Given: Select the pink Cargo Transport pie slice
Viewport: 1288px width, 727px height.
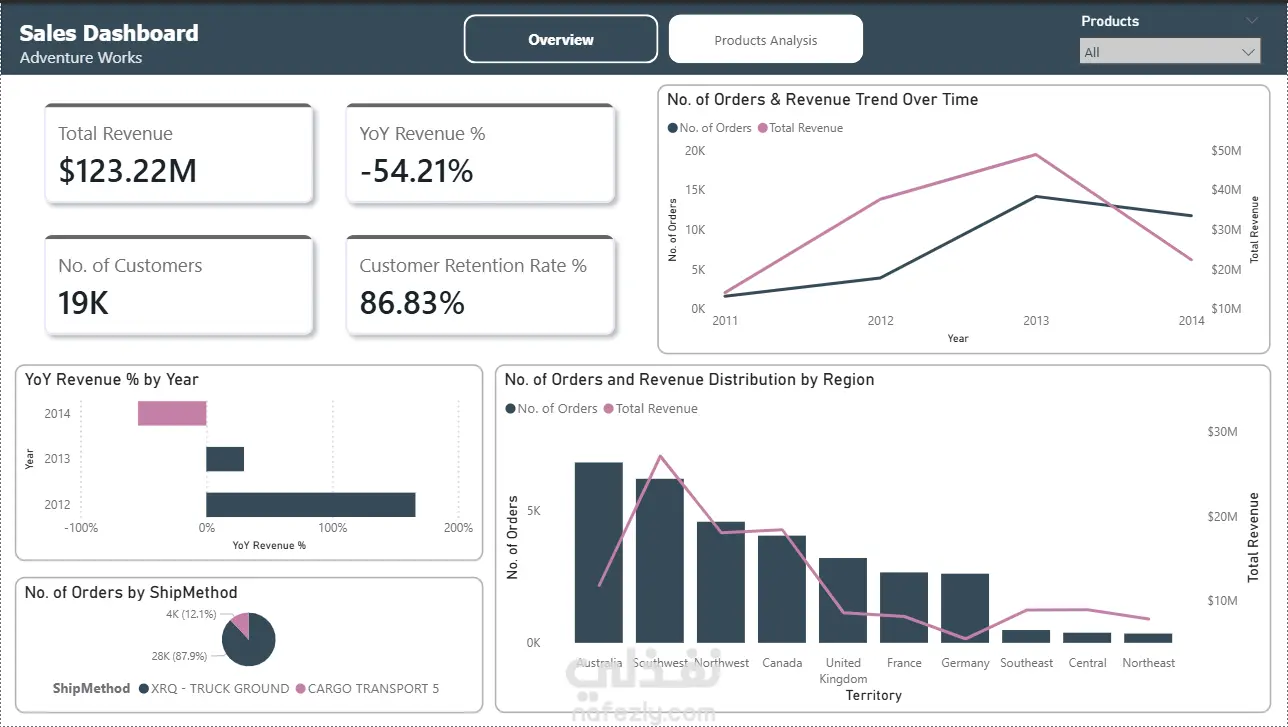Looking at the screenshot, I should [241, 623].
